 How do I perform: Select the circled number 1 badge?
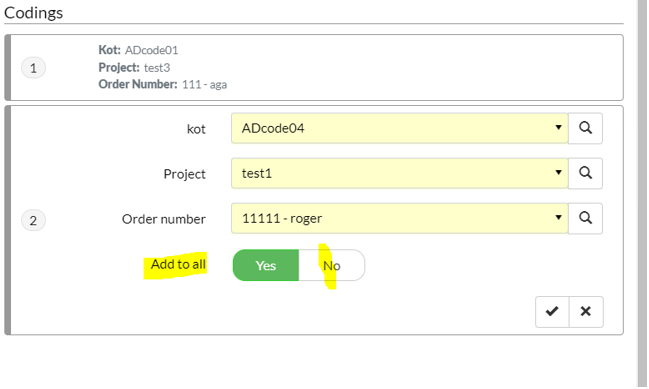point(34,68)
